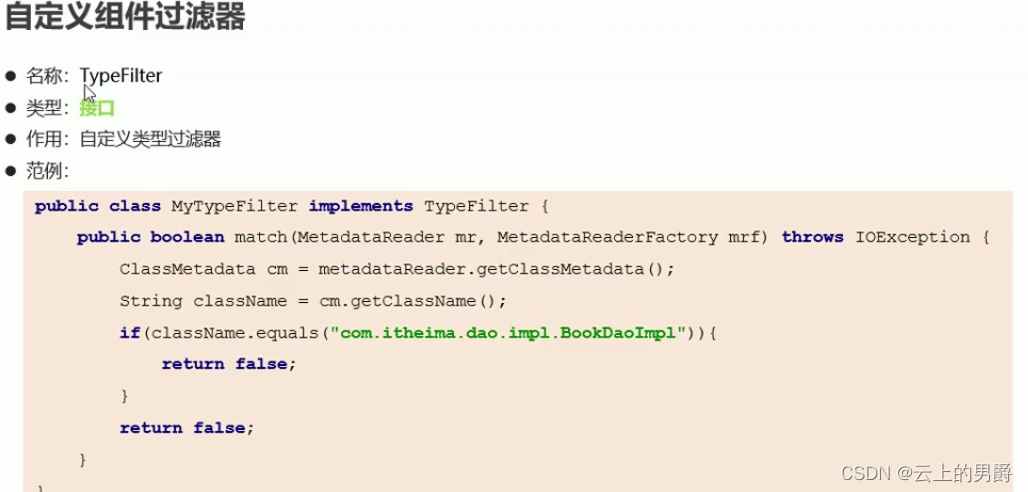
Task: Click IOException in method signature
Action: pyautogui.click(x=913, y=237)
